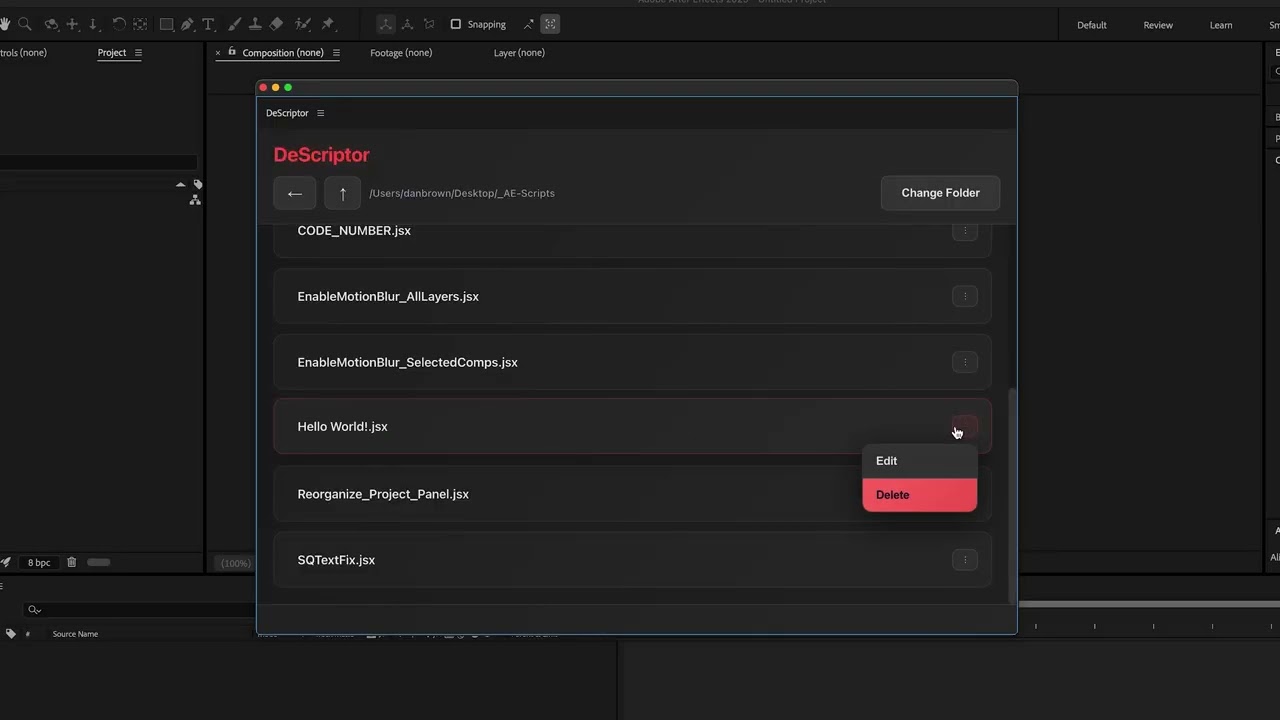Screen dimensions: 1280x720
Task: Select the Brush tool
Action: click(x=234, y=24)
